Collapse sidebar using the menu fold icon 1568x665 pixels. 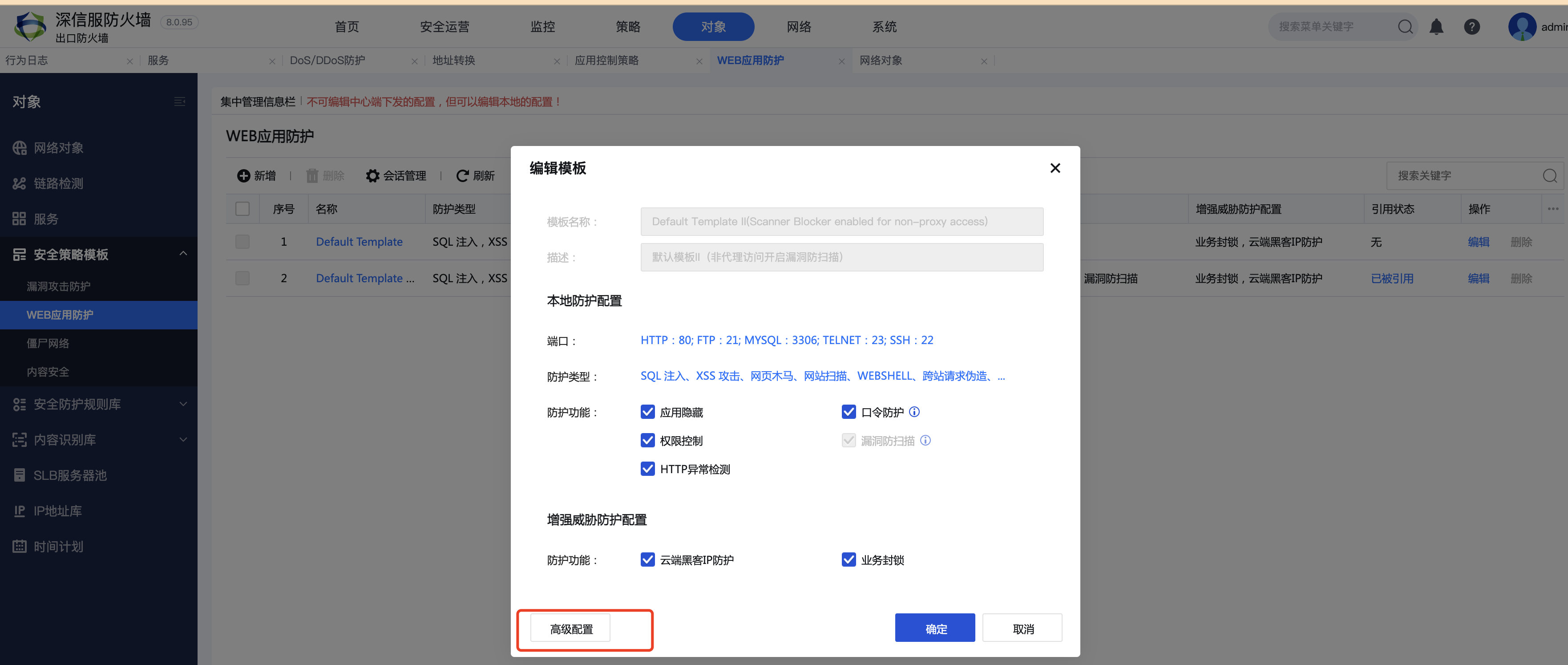[180, 101]
